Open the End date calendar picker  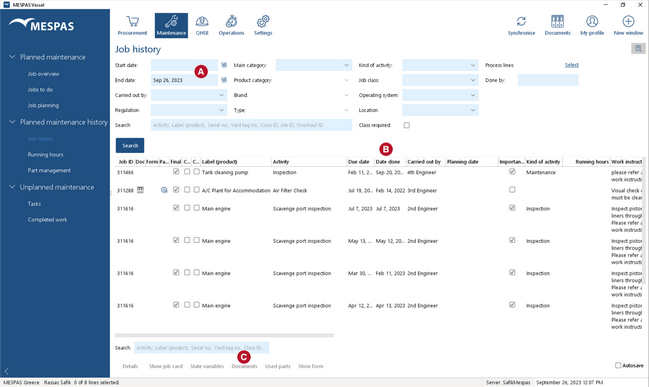224,80
